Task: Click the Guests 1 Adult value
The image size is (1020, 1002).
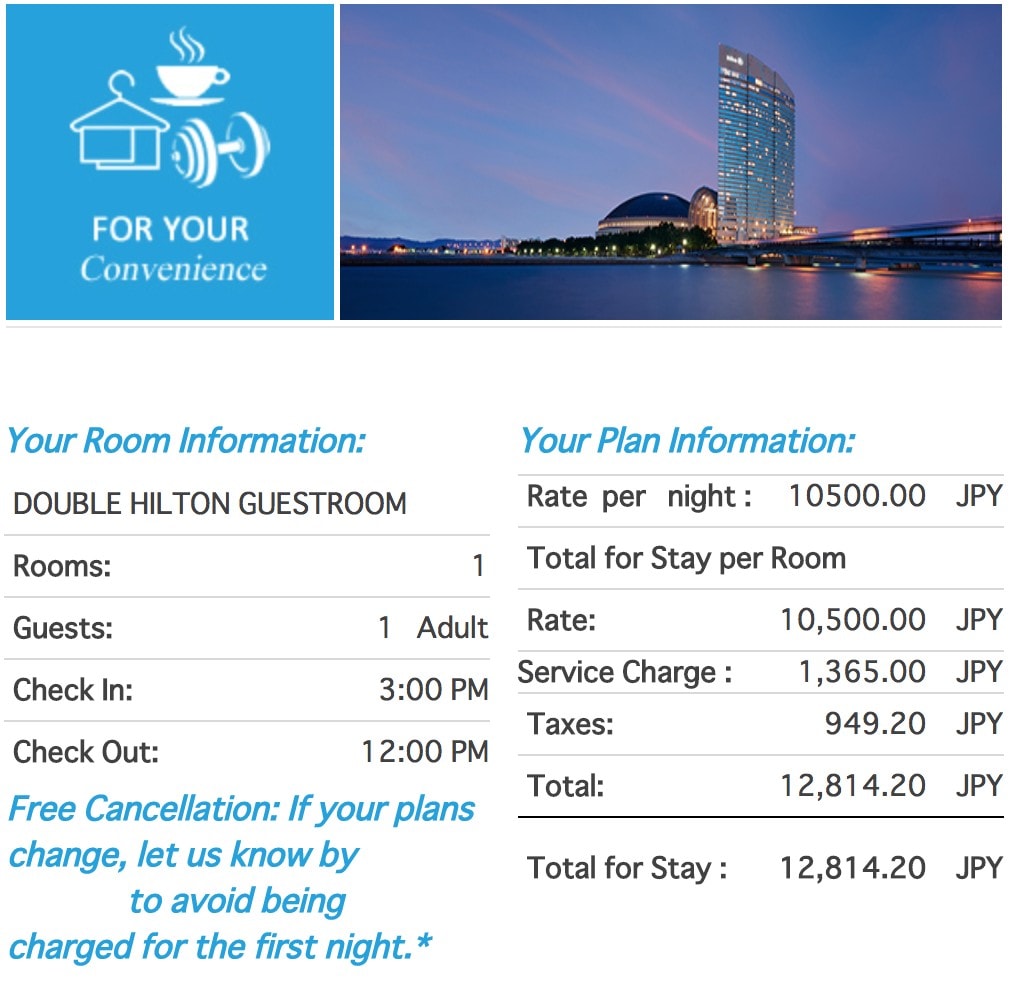Action: point(433,628)
